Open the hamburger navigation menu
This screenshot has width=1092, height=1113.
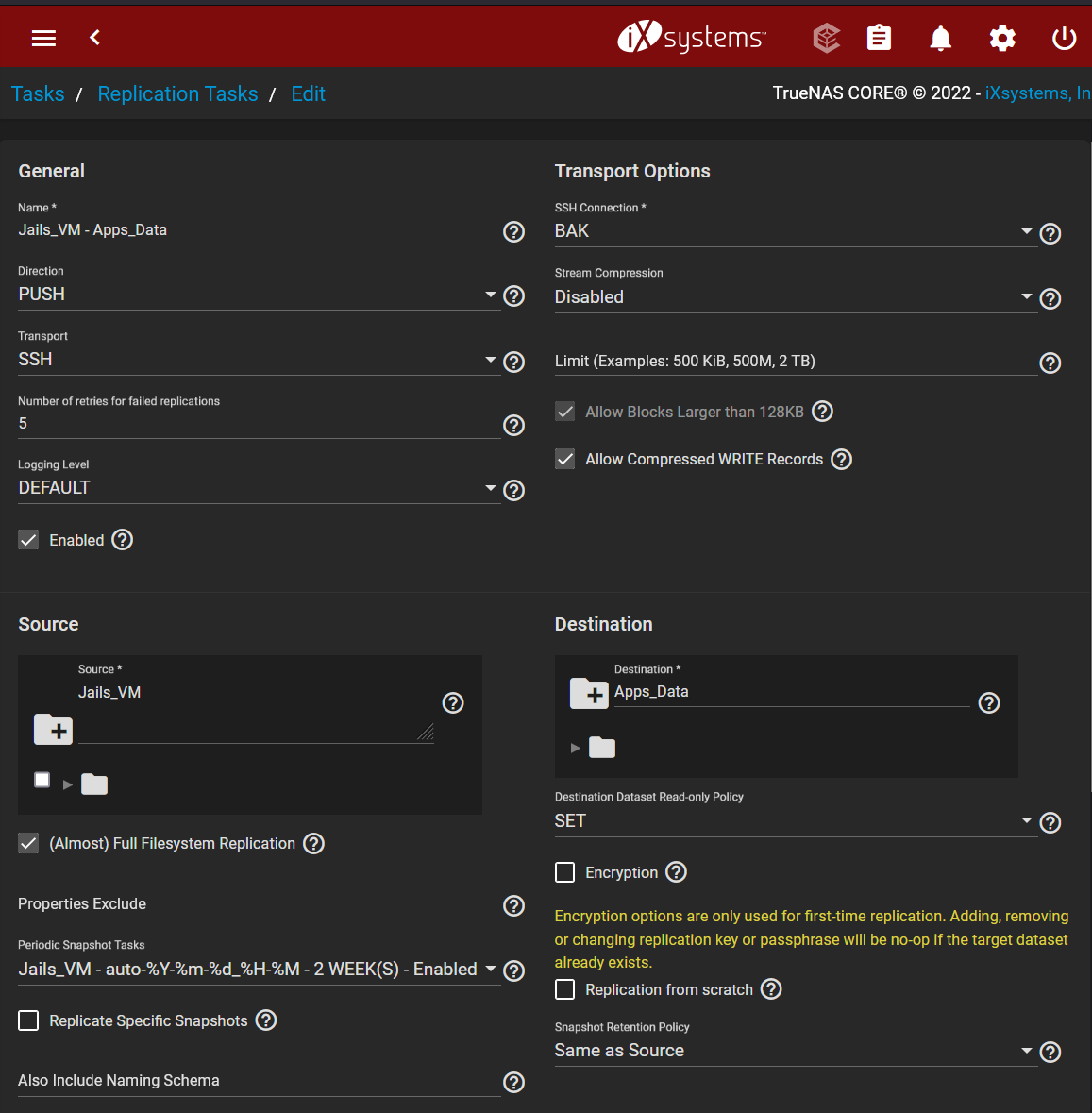[43, 38]
